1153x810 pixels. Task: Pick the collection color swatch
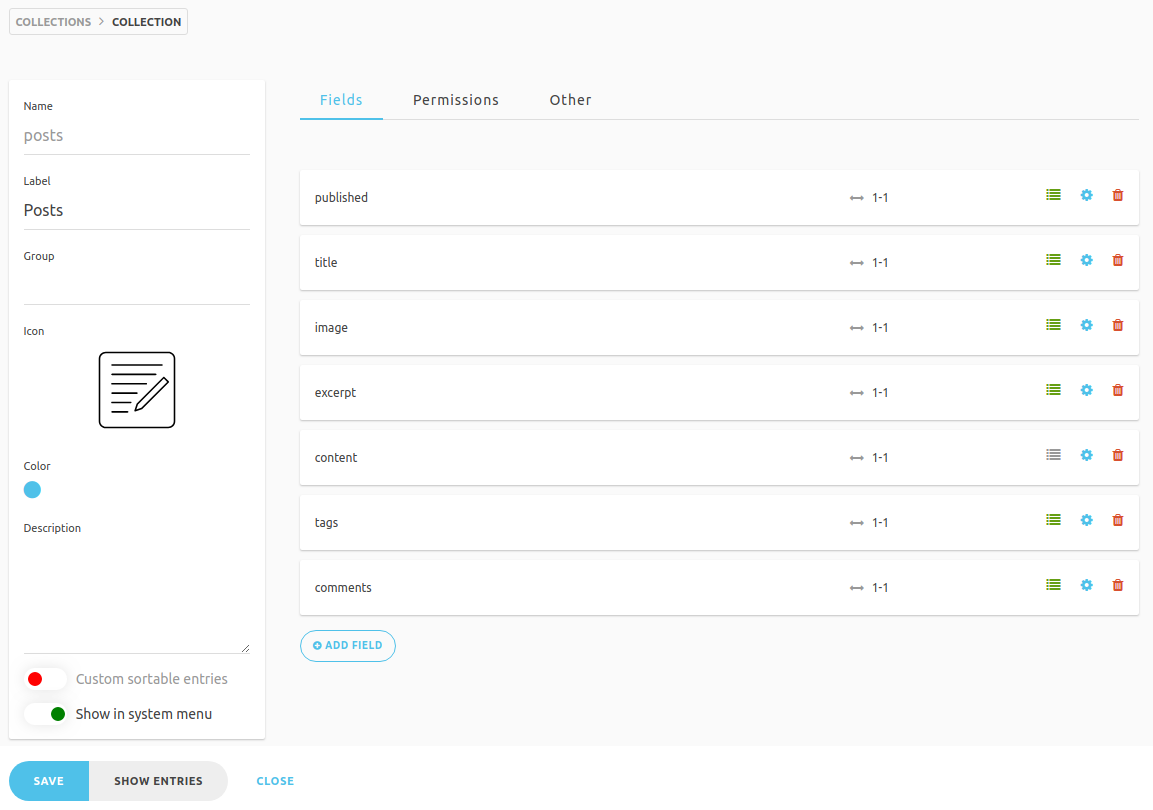coord(32,490)
